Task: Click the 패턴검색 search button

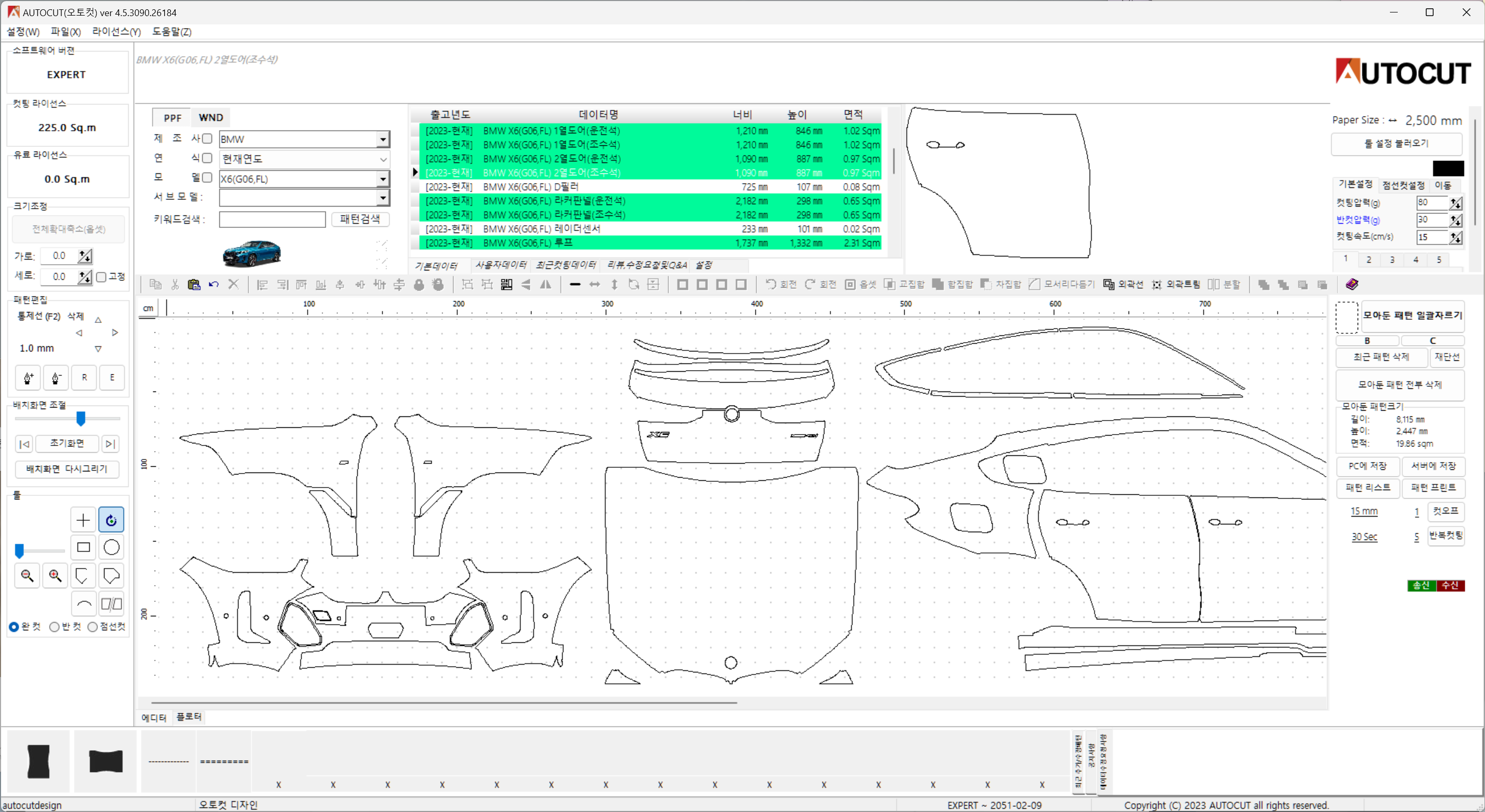Action: tap(360, 219)
